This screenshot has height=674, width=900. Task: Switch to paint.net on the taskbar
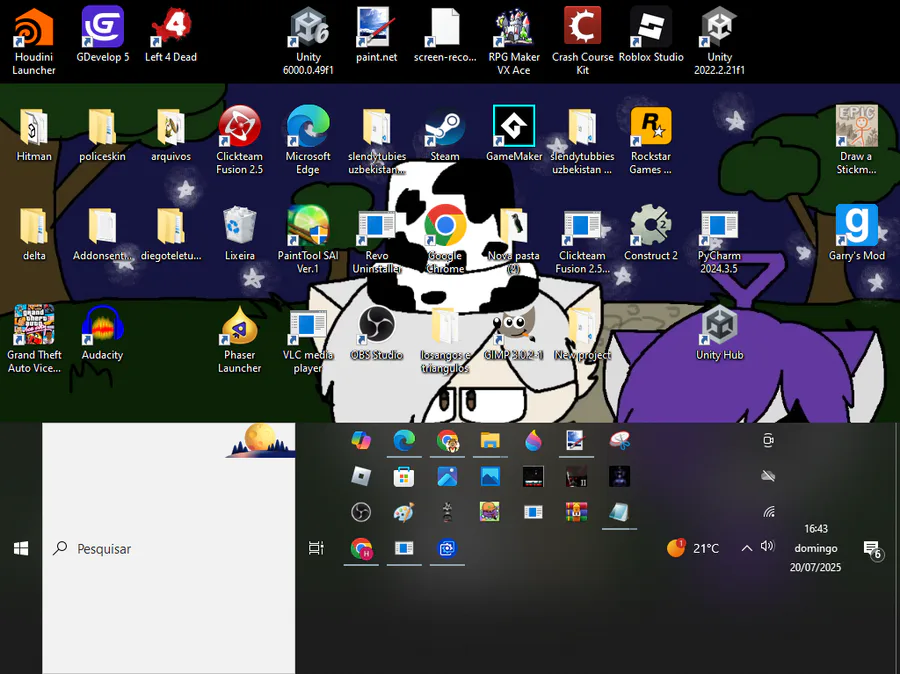click(x=576, y=441)
